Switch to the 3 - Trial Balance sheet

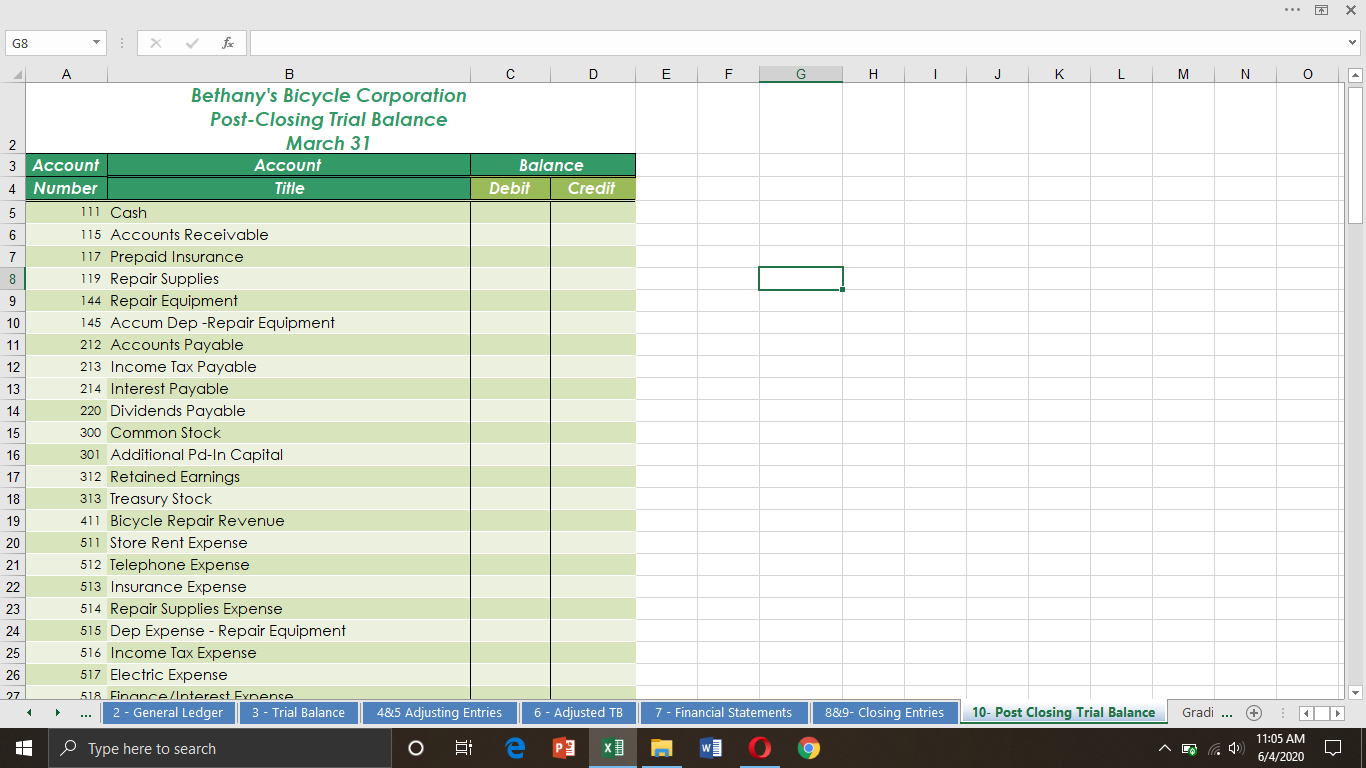click(x=298, y=713)
